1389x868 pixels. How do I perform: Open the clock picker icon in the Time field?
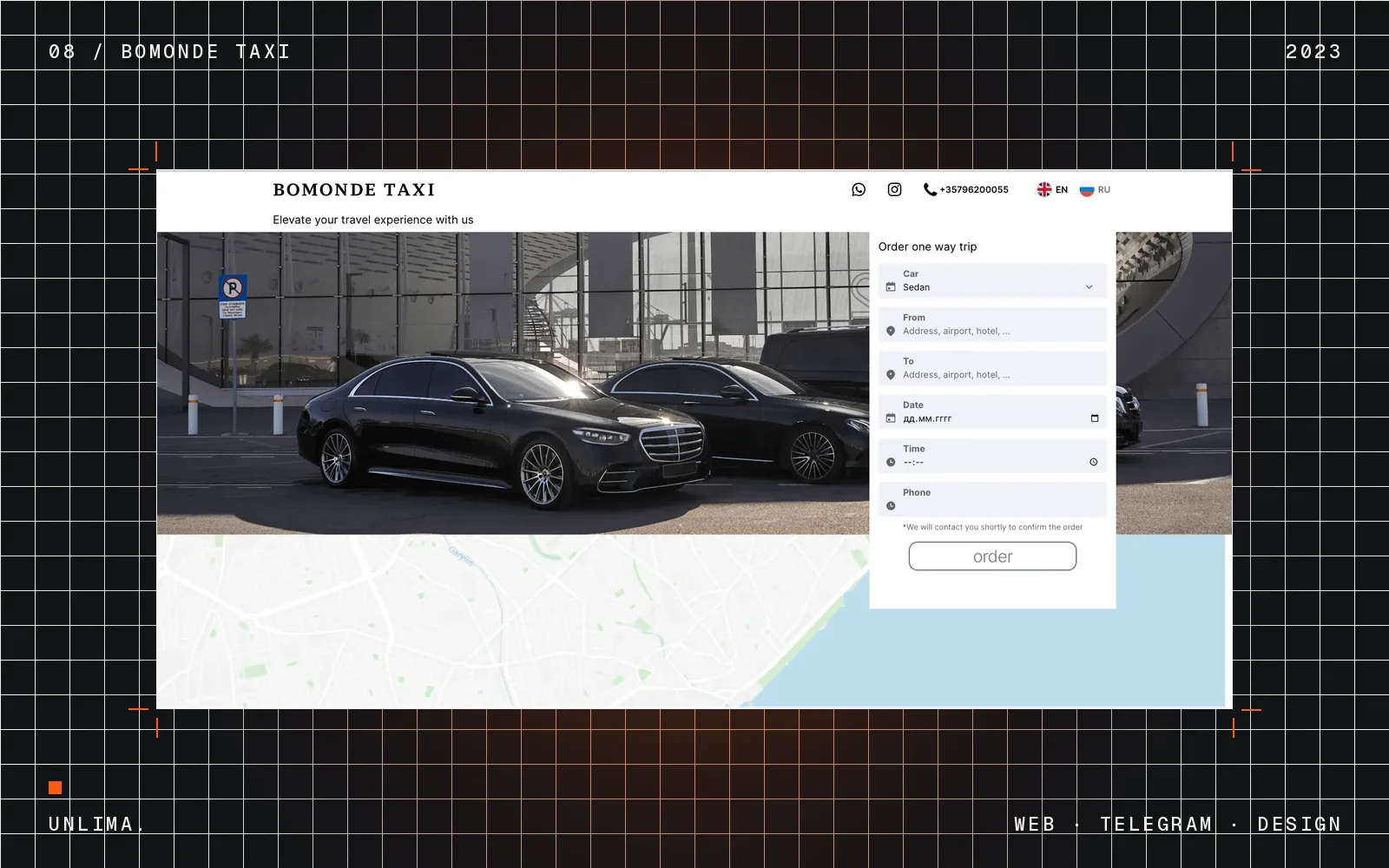coord(1094,462)
